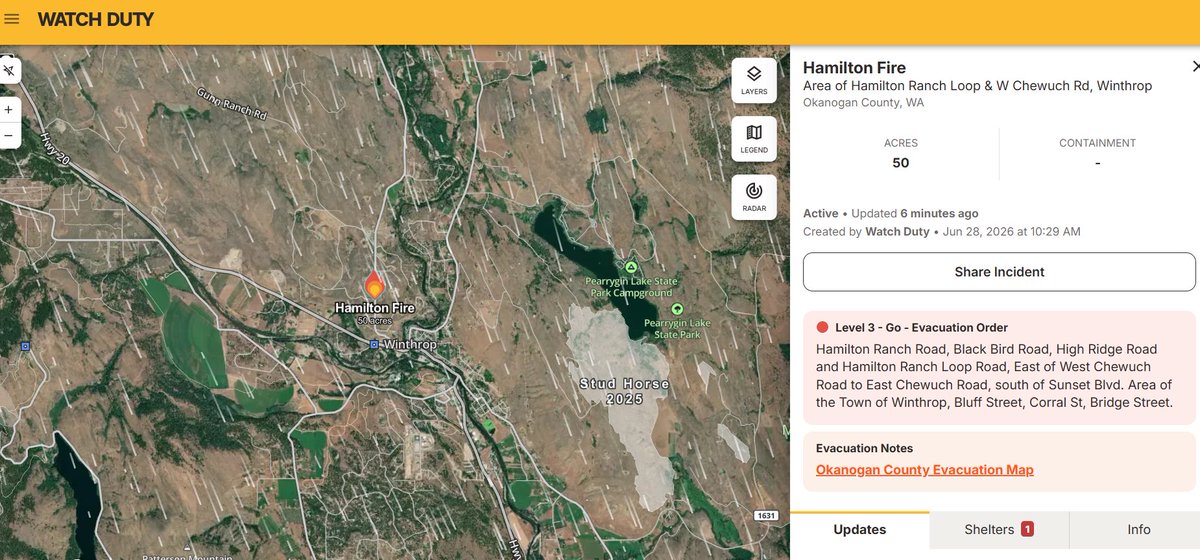
Task: Click the Okanogan County, WA text
Action: tap(863, 103)
